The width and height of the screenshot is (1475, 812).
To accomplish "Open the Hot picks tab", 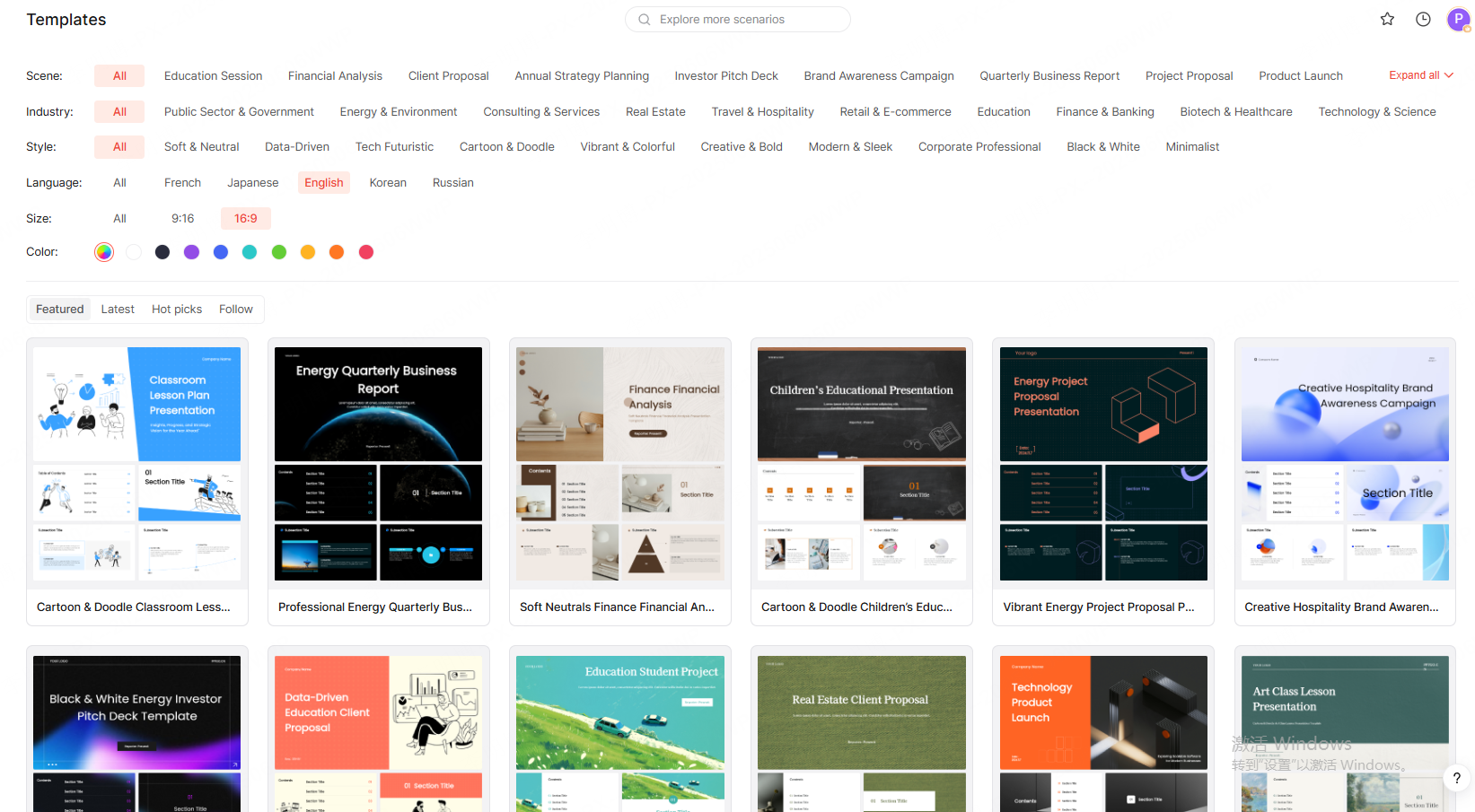I will pos(176,309).
